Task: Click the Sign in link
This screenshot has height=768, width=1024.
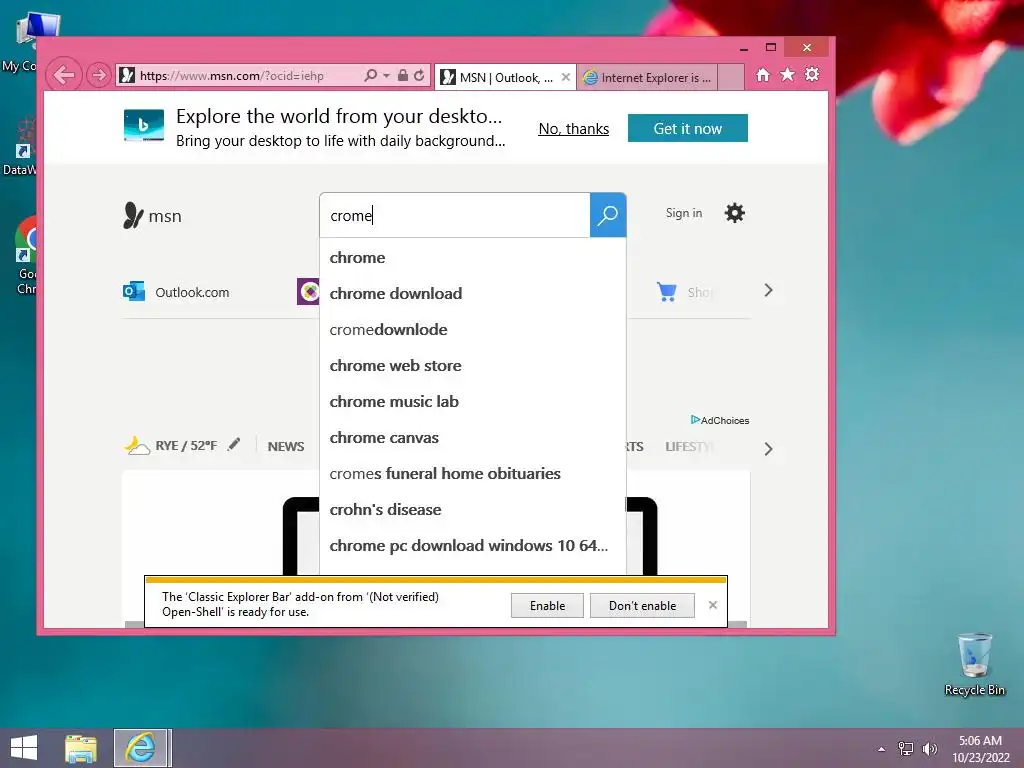Action: click(684, 213)
